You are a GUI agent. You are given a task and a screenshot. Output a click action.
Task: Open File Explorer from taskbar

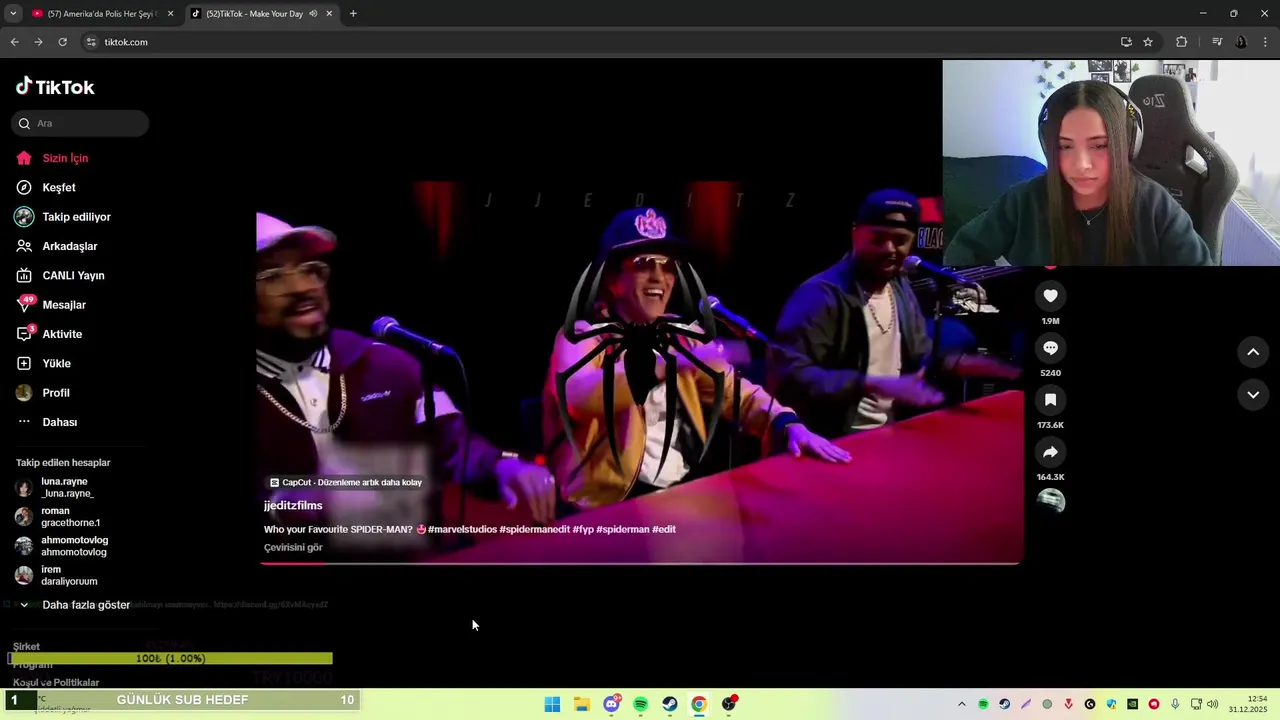582,704
